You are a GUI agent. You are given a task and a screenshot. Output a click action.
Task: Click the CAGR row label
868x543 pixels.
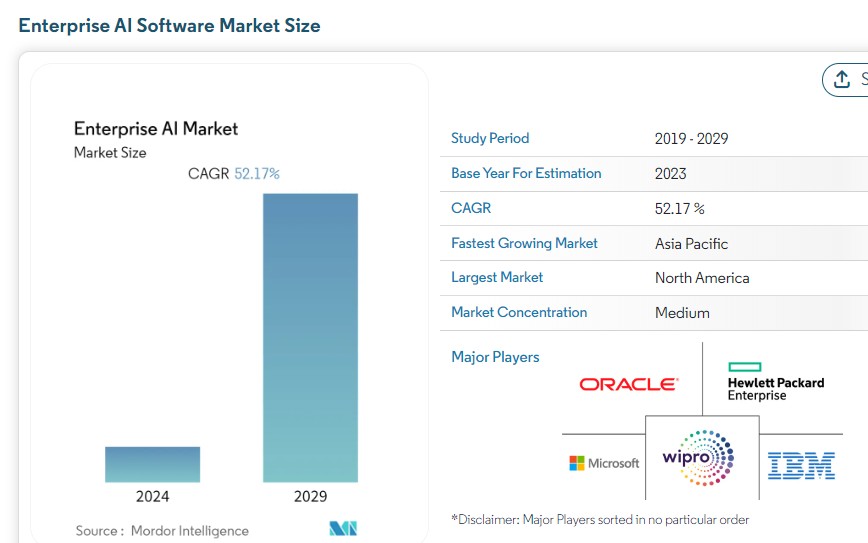tap(471, 208)
